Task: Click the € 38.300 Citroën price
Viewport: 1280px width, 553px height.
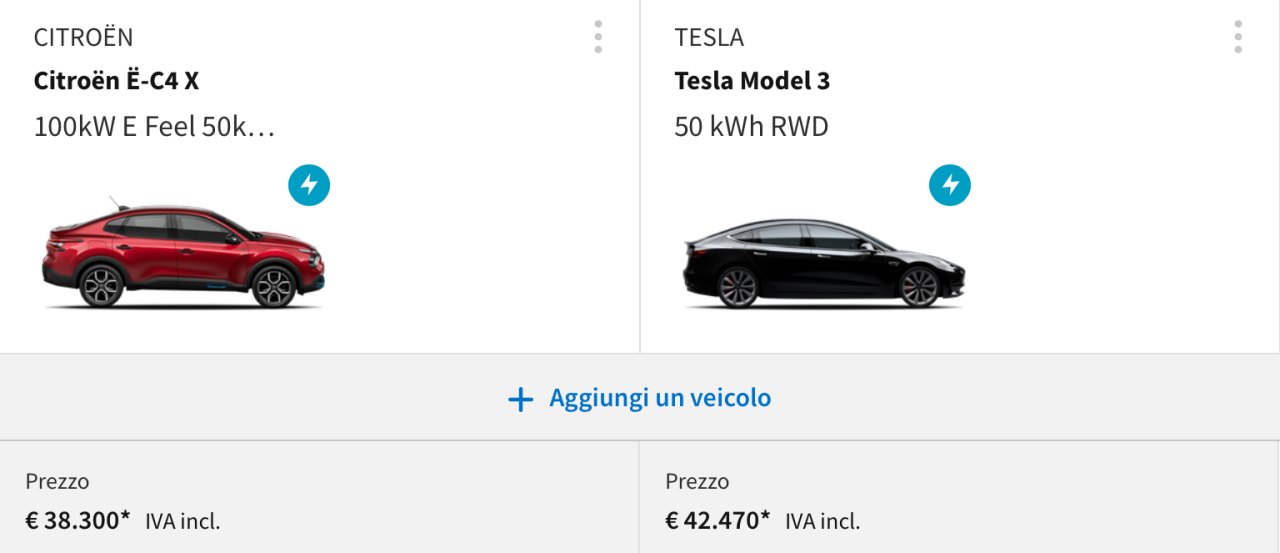Action: (78, 520)
